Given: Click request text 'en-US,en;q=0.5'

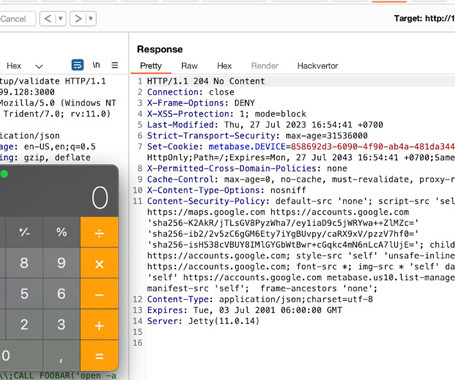Looking at the screenshot, I should coord(60,147).
